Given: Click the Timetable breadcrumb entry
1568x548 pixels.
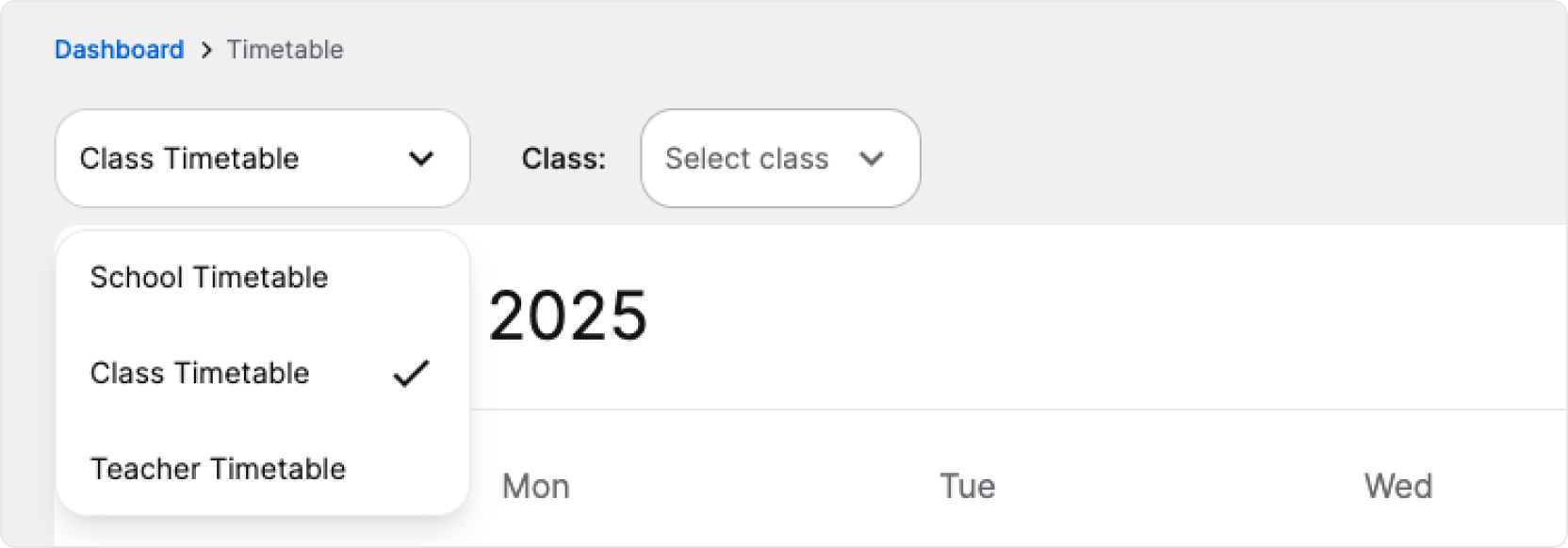Looking at the screenshot, I should [x=283, y=49].
